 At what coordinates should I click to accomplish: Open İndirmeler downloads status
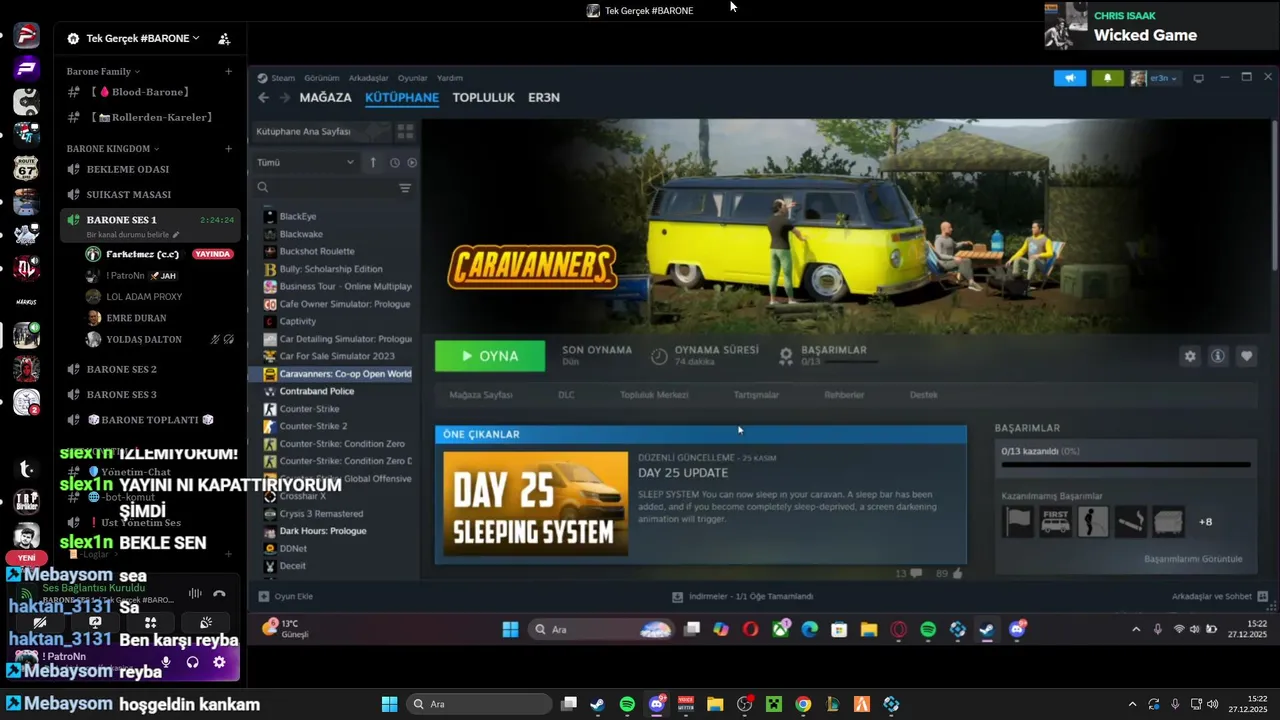[x=743, y=596]
